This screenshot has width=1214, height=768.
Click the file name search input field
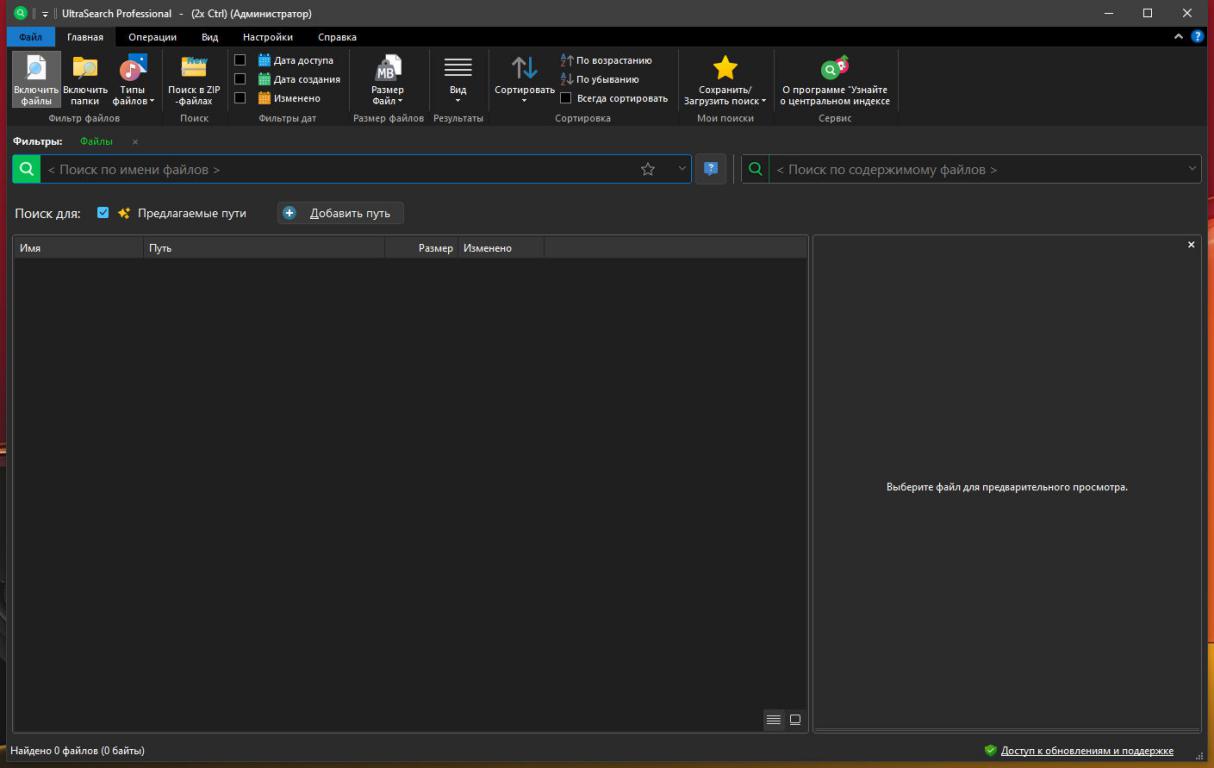tap(340, 169)
